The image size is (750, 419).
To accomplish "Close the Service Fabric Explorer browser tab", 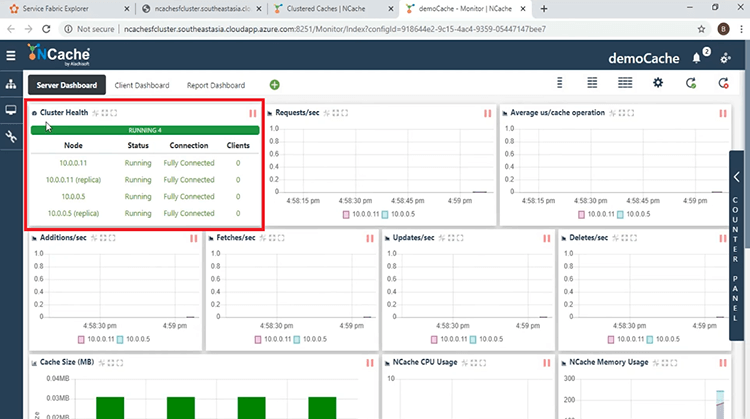I will 126,9.
